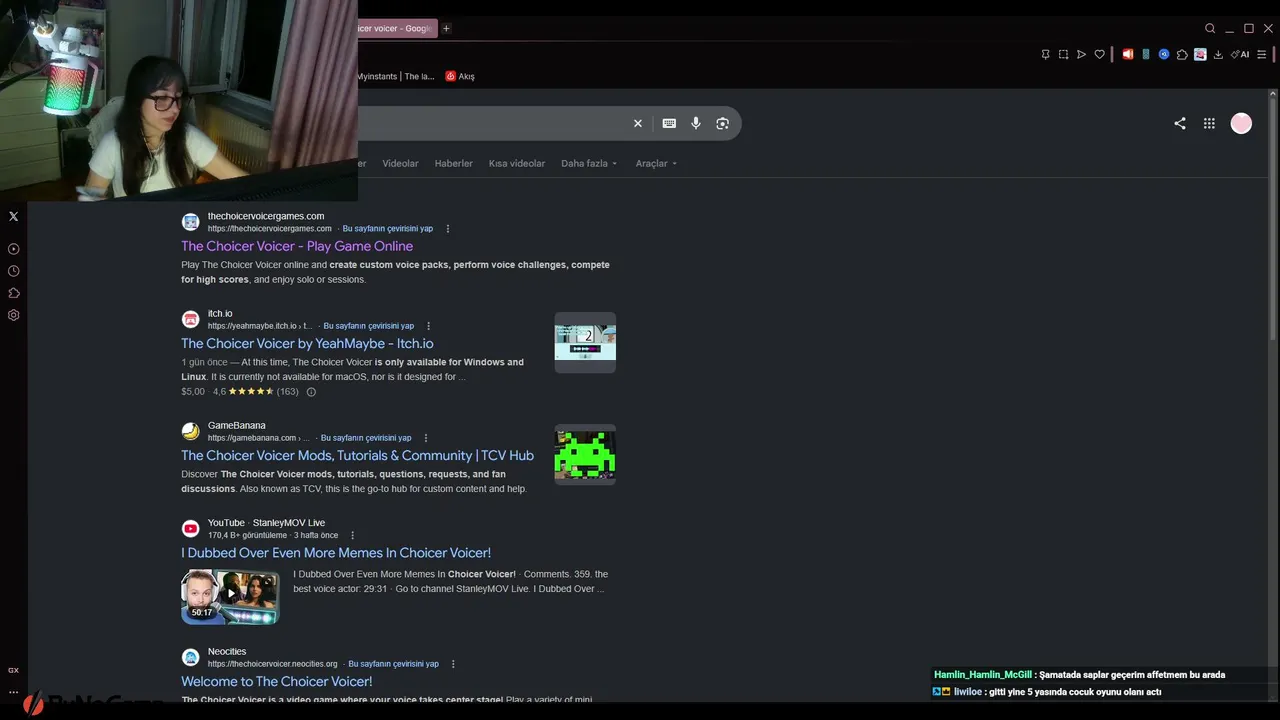Viewport: 1280px width, 720px height.
Task: Open Settings gear in the sidebar
Action: coord(13,315)
